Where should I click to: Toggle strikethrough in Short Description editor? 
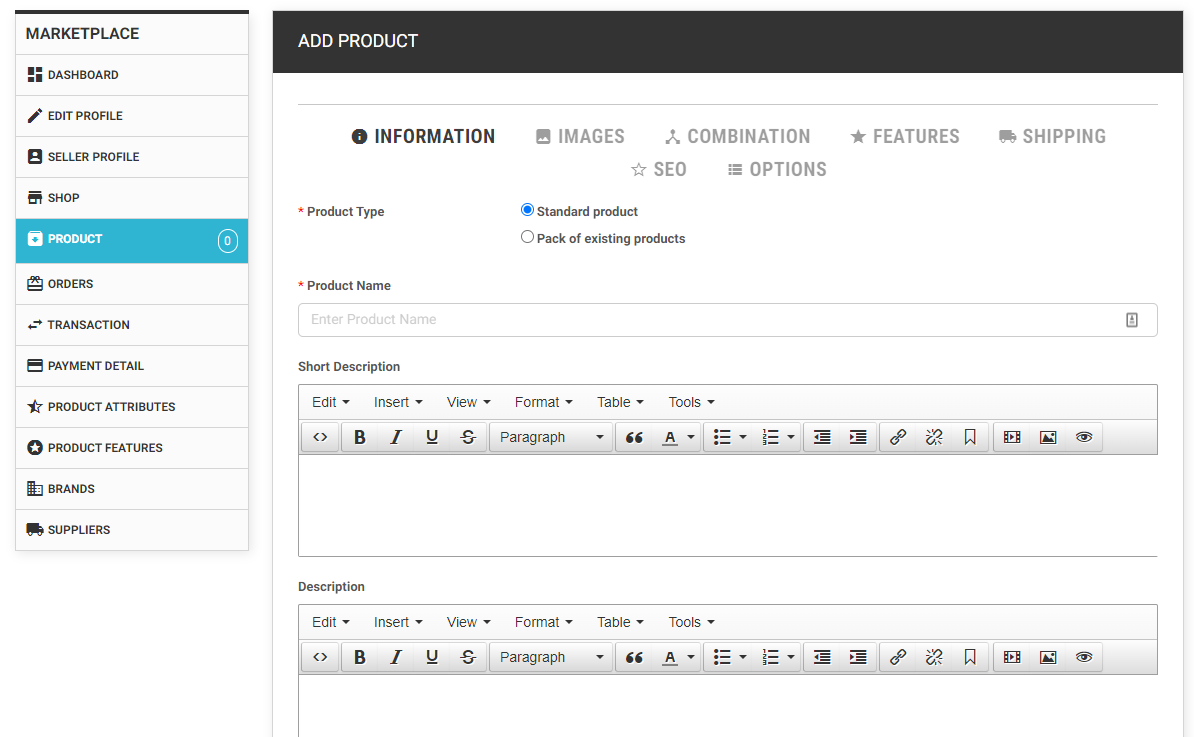pyautogui.click(x=468, y=437)
